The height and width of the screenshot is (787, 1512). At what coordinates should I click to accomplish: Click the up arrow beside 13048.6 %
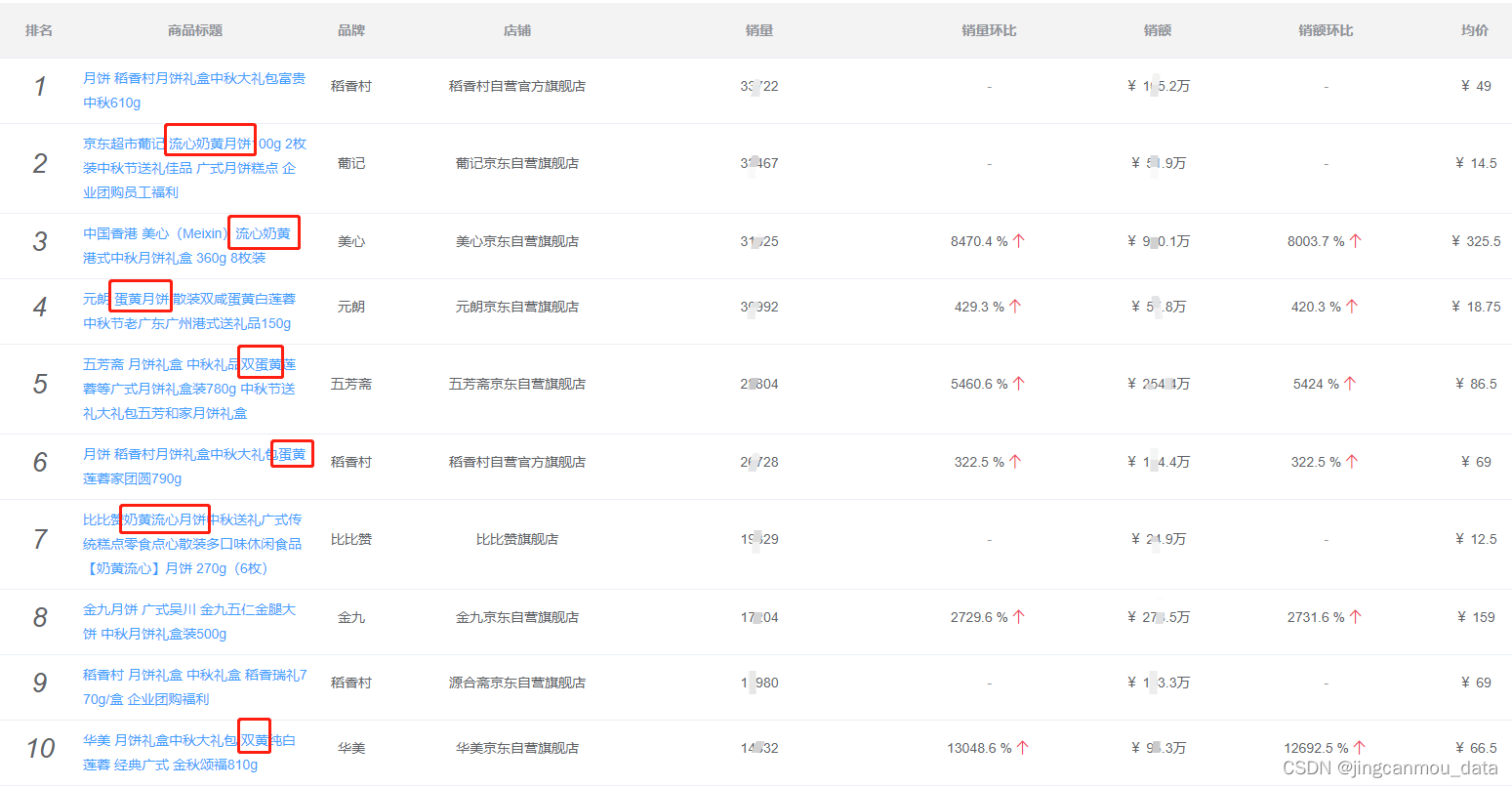(1022, 747)
